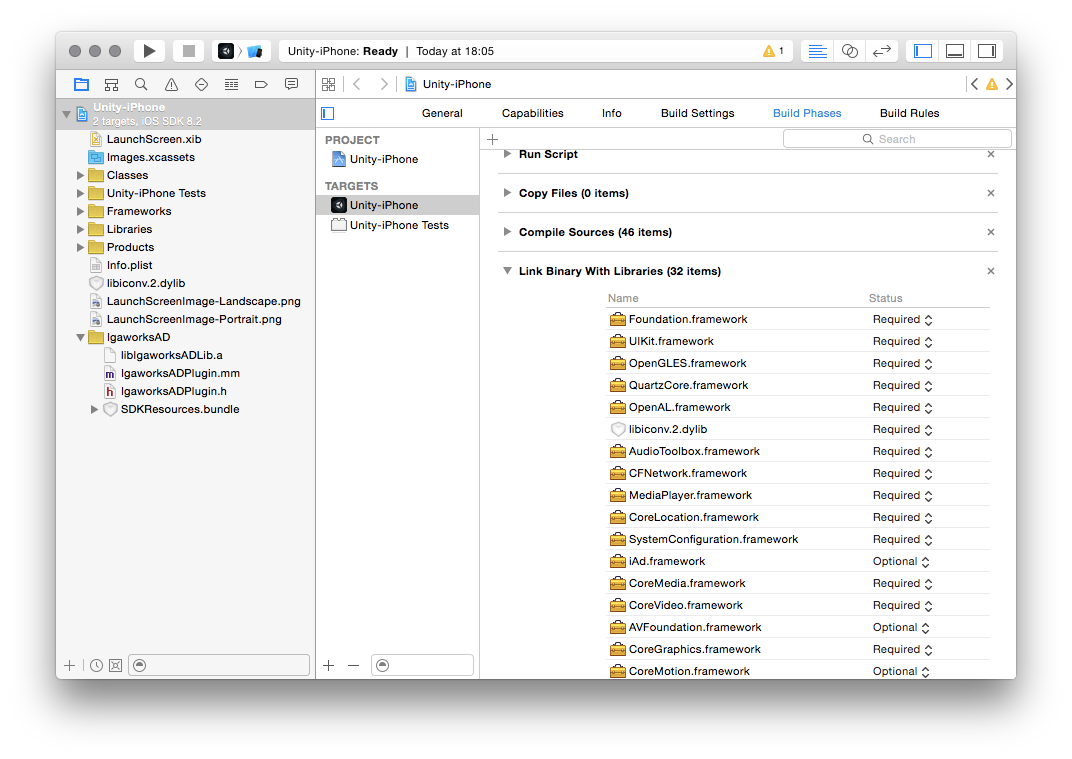Image resolution: width=1072 pixels, height=759 pixels.
Task: Open the Find navigator magnifier icon
Action: coord(141,84)
